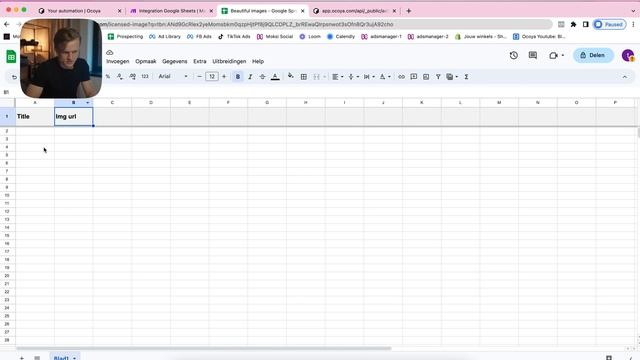
Task: Open the borders tool
Action: [304, 77]
